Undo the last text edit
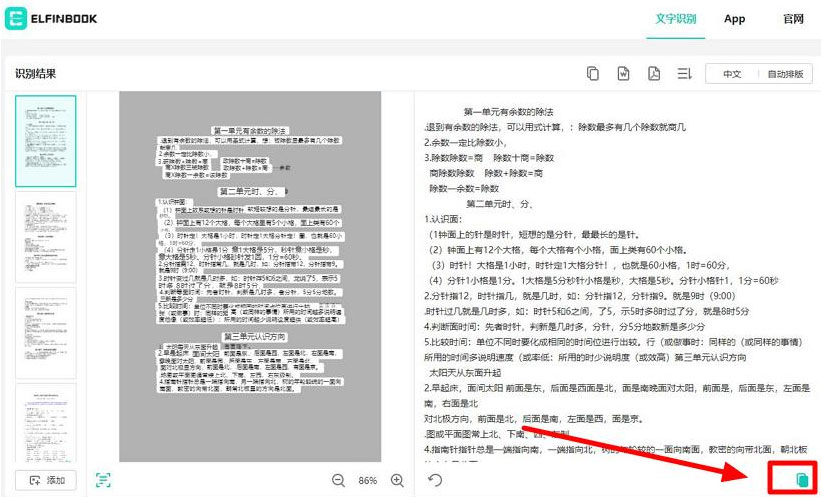This screenshot has height=497, width=821. pyautogui.click(x=435, y=480)
